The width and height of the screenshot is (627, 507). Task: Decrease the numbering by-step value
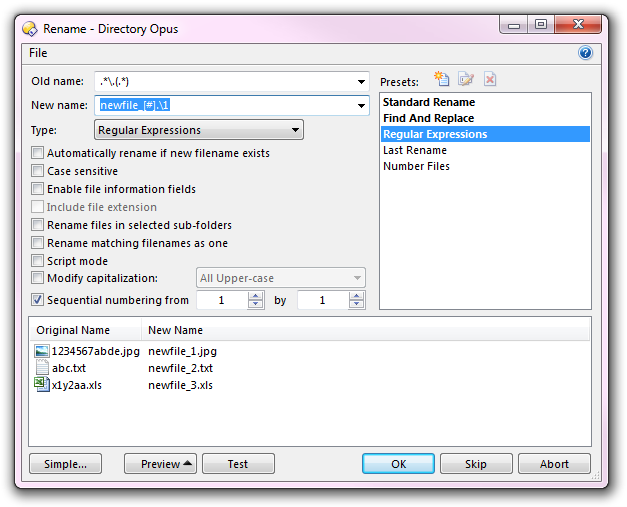(x=356, y=304)
